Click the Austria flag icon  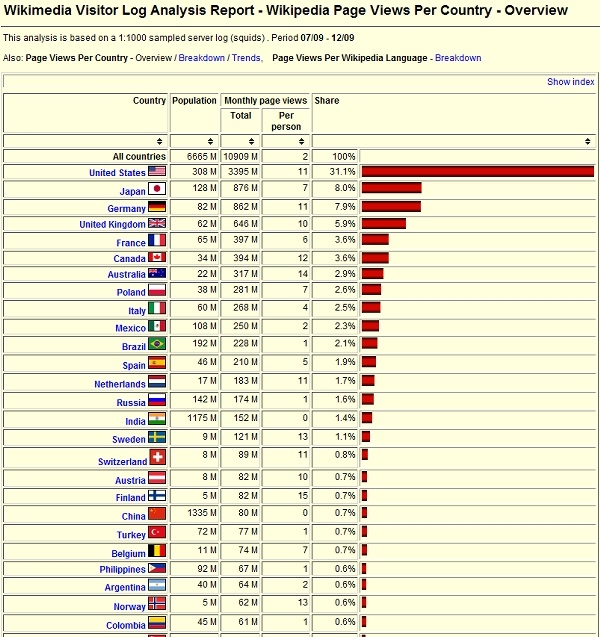[157, 478]
